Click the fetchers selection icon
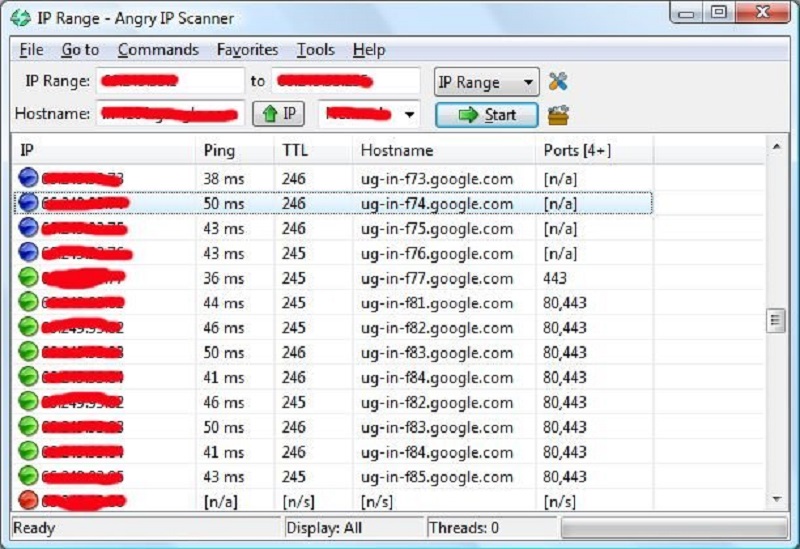Screen dimensions: 800x549 (559, 115)
